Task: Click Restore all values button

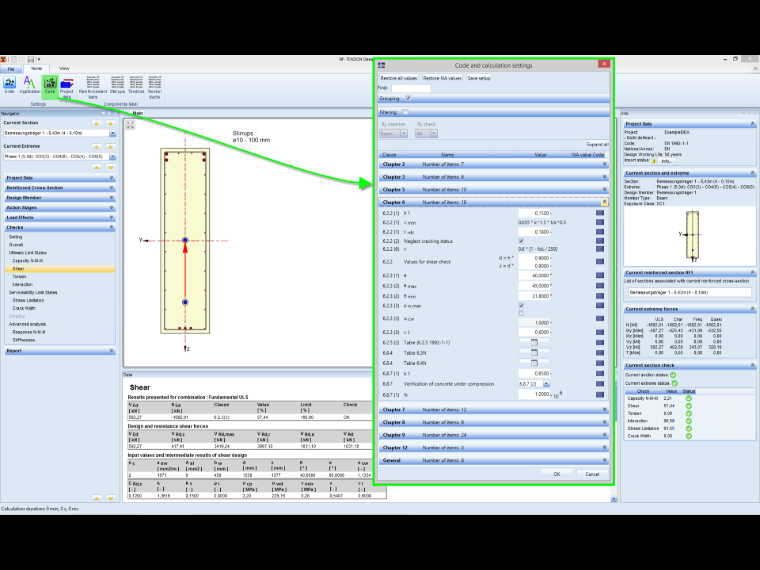Action: click(398, 78)
